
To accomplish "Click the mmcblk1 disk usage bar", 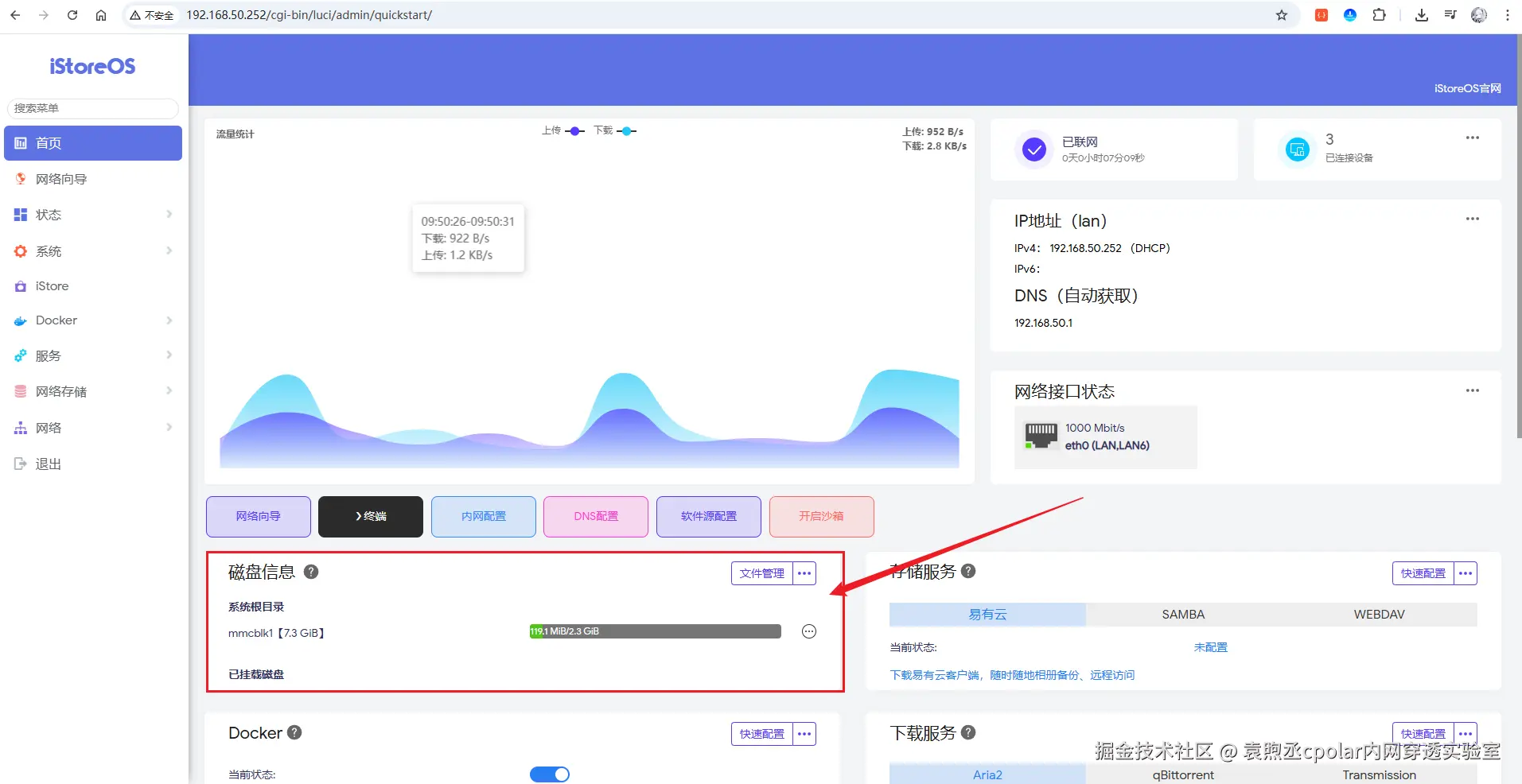I will 656,631.
